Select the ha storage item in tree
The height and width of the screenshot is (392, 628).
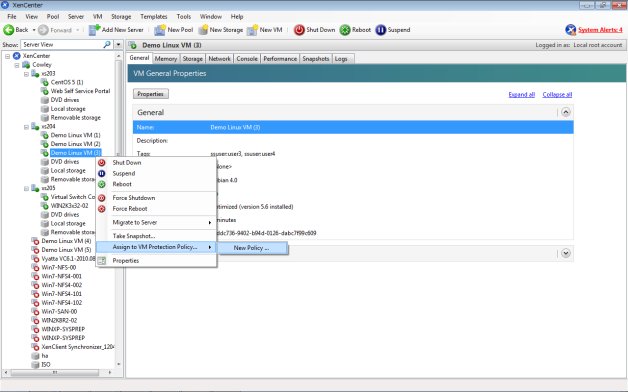point(45,356)
